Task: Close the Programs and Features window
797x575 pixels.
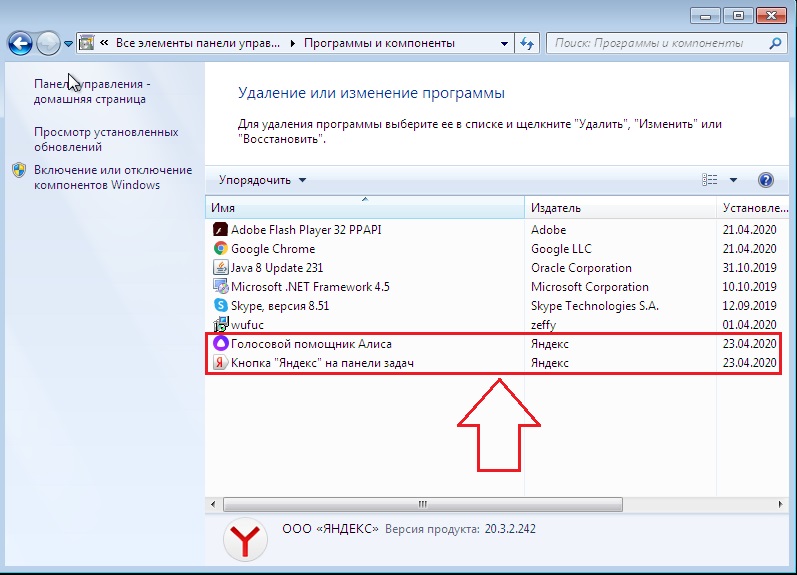Action: point(771,16)
